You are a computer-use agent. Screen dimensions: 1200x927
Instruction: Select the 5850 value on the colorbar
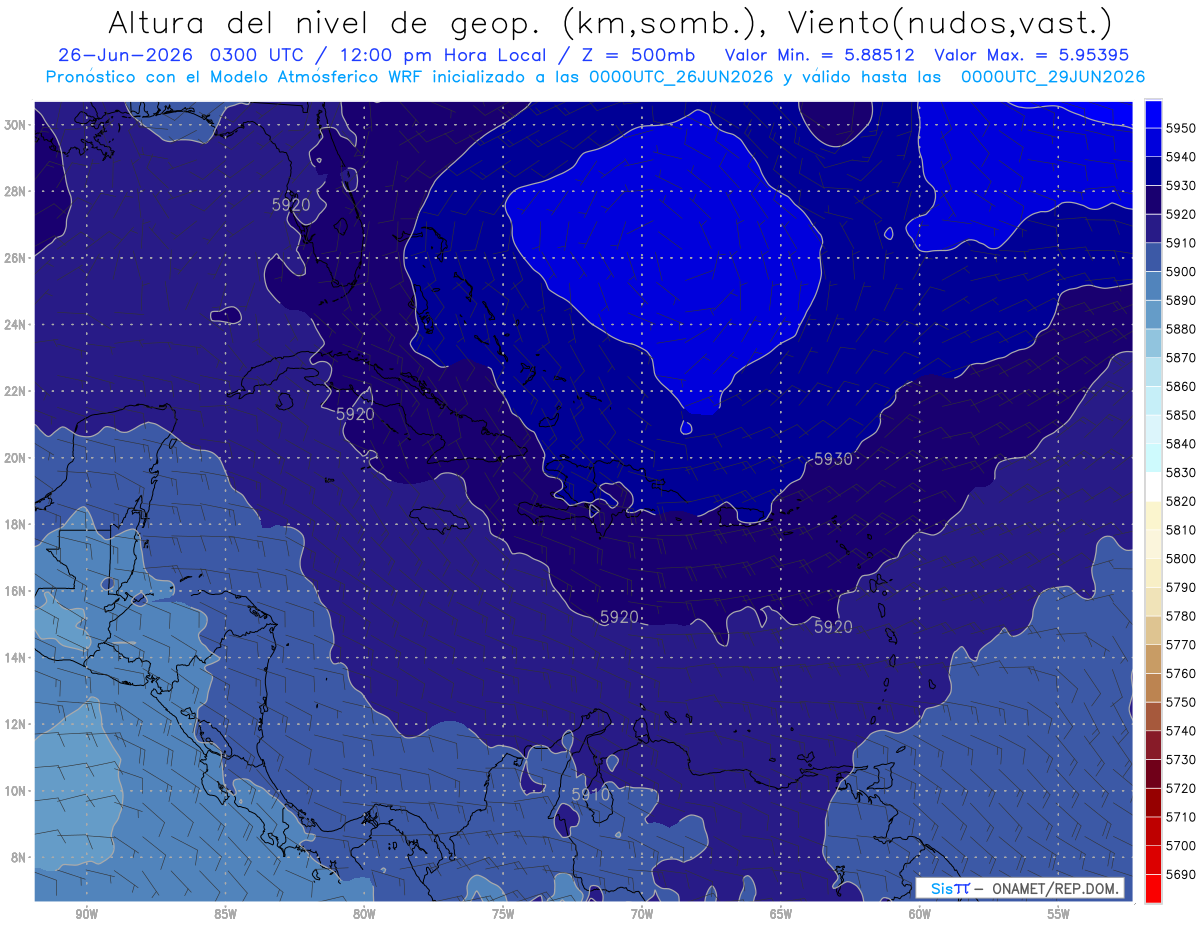click(x=1181, y=415)
